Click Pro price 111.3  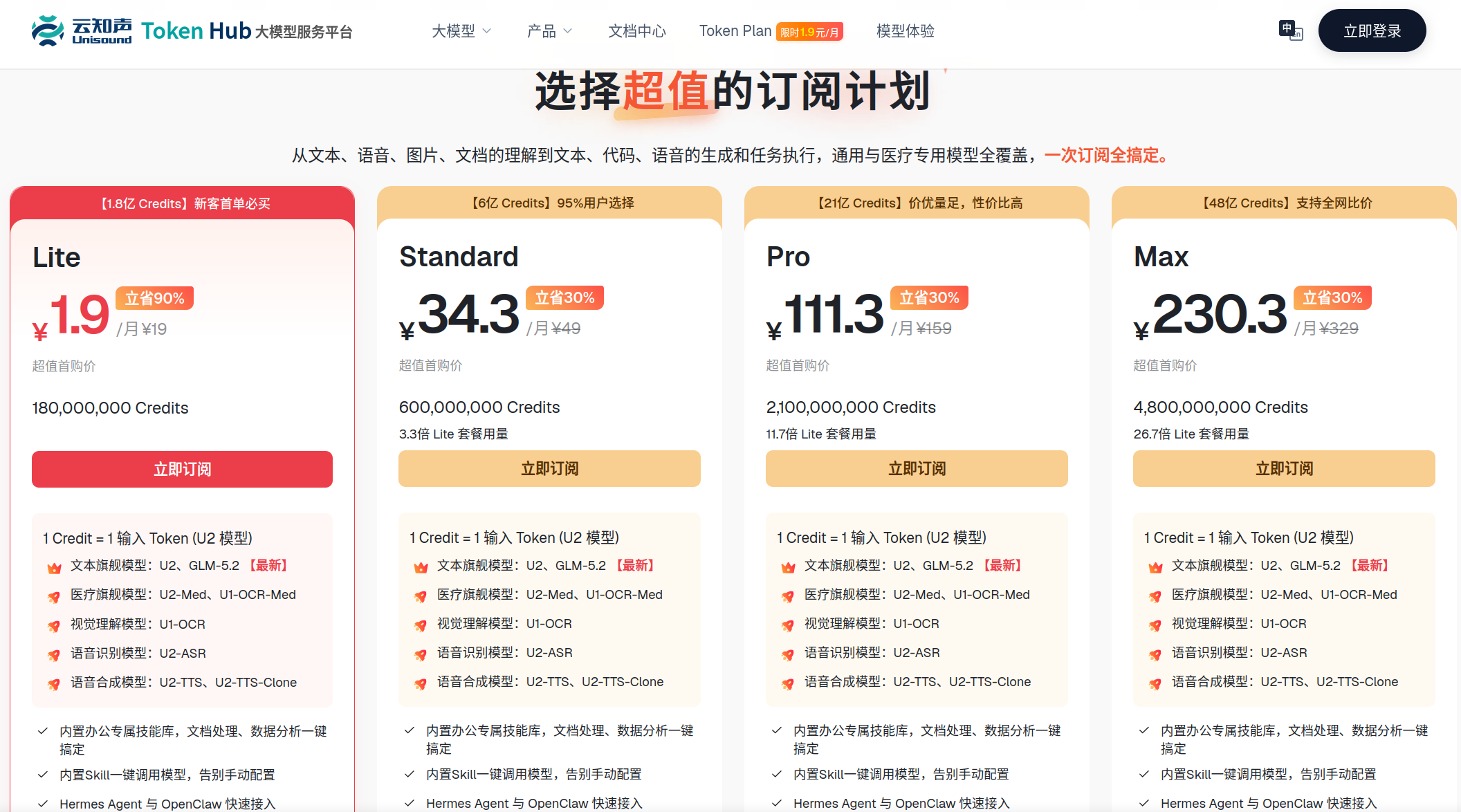834,314
